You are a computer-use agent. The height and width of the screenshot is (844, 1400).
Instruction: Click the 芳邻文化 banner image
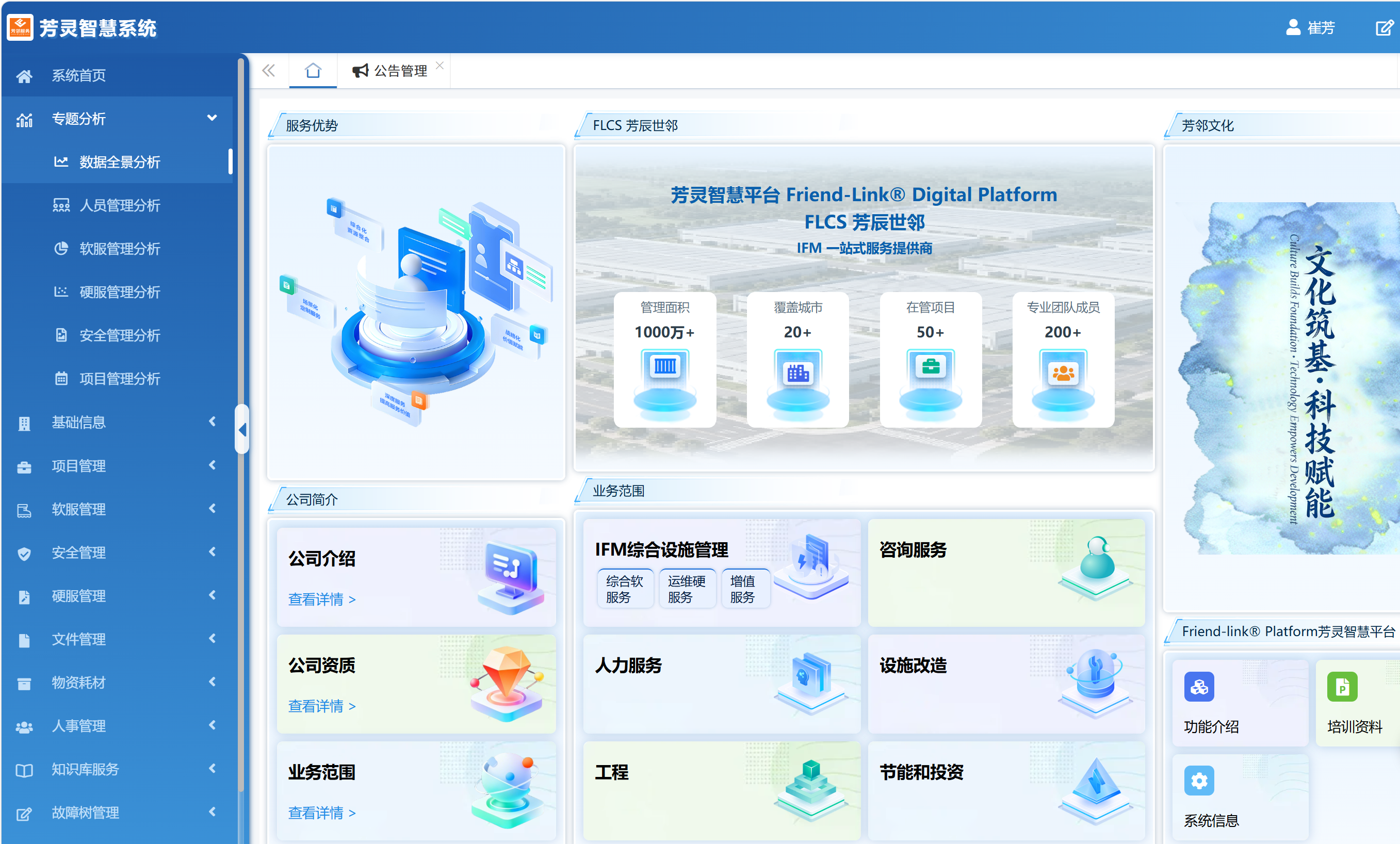(1289, 378)
